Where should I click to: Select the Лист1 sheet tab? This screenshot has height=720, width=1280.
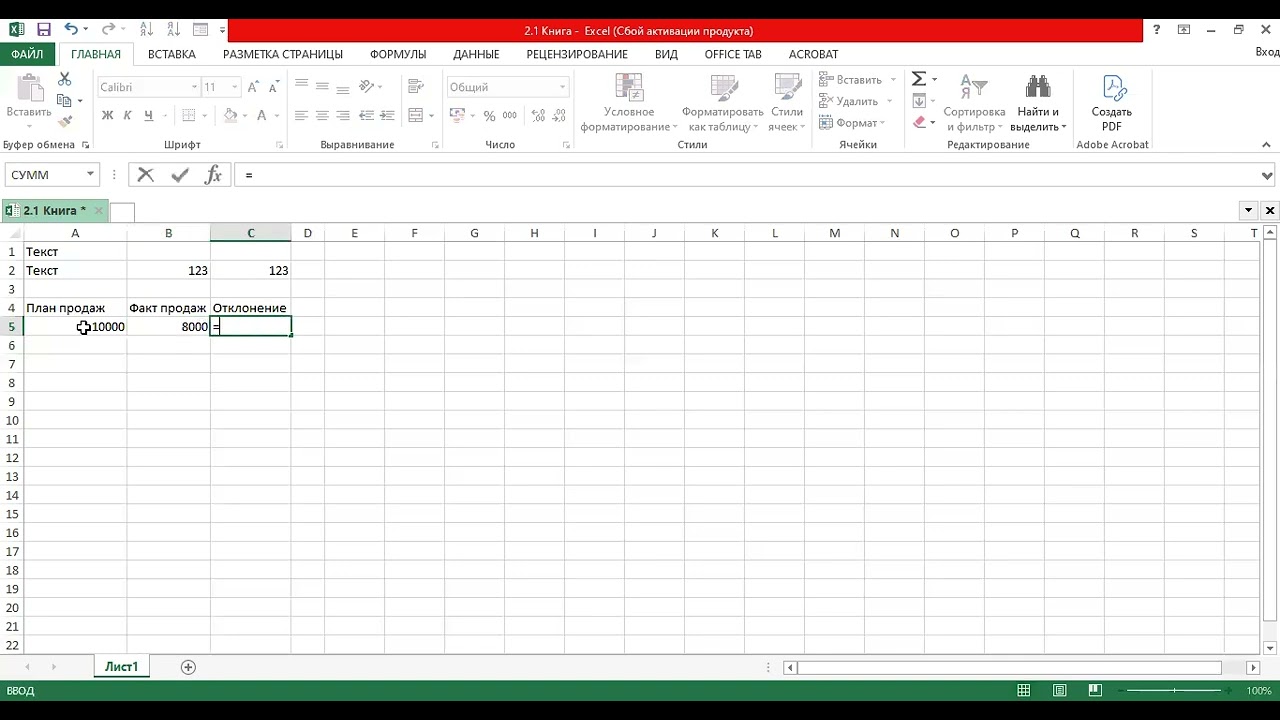[x=122, y=667]
